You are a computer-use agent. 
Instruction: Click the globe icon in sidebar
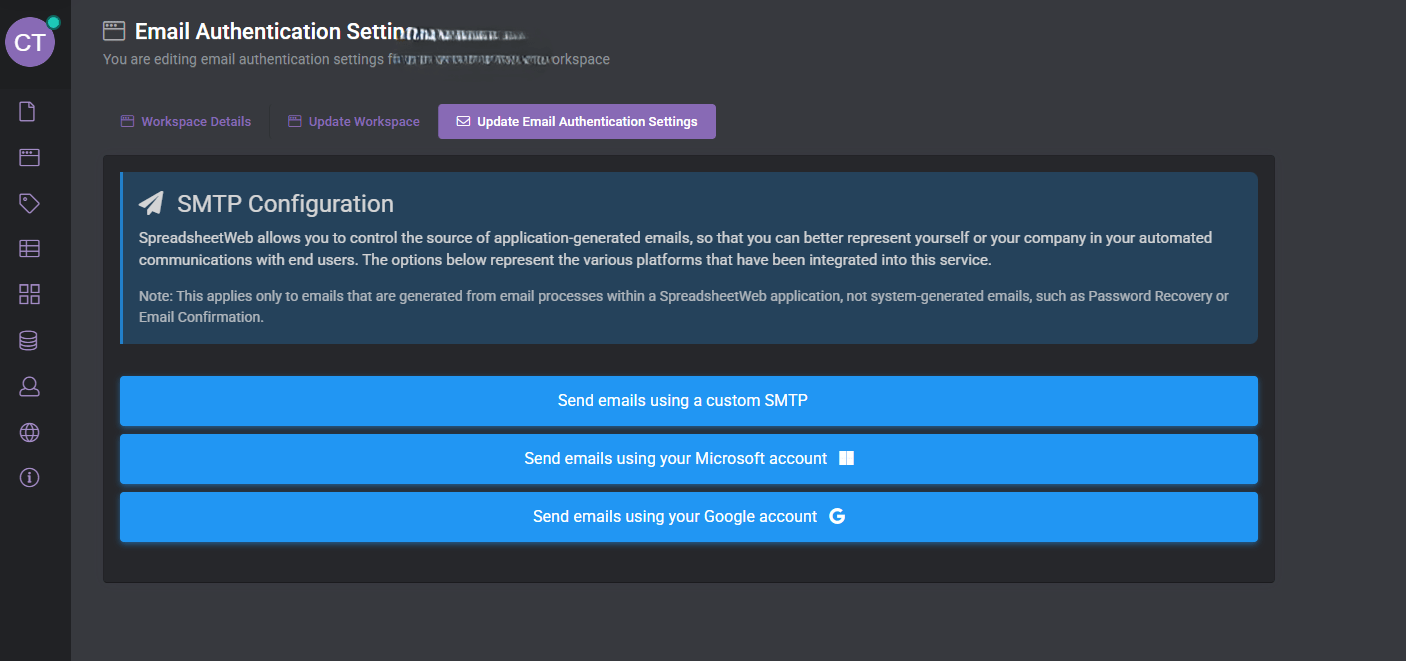coord(29,432)
